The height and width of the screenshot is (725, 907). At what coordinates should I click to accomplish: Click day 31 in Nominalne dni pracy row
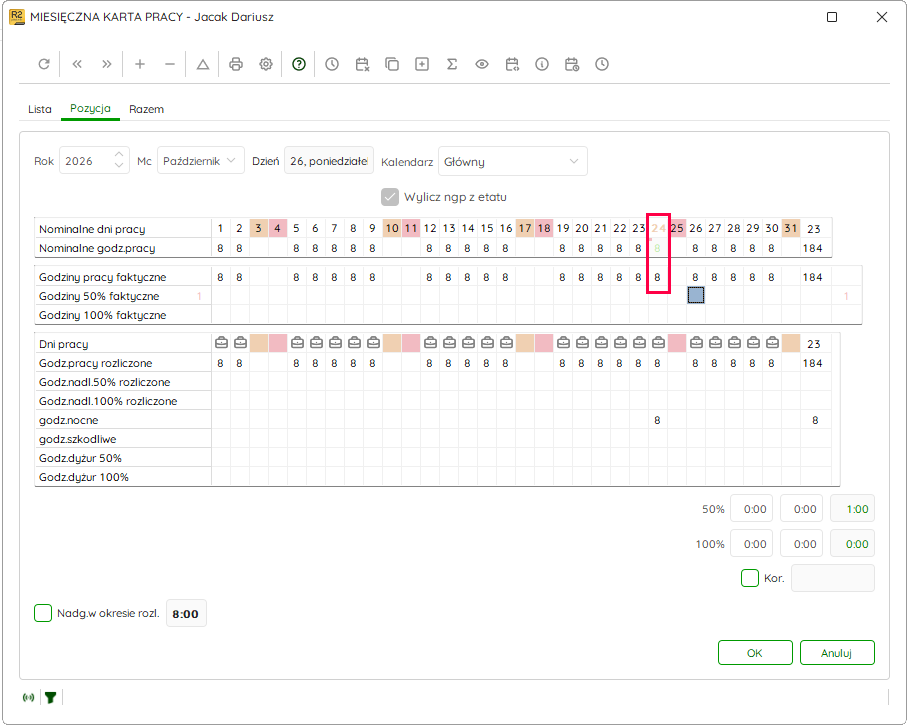tap(791, 228)
